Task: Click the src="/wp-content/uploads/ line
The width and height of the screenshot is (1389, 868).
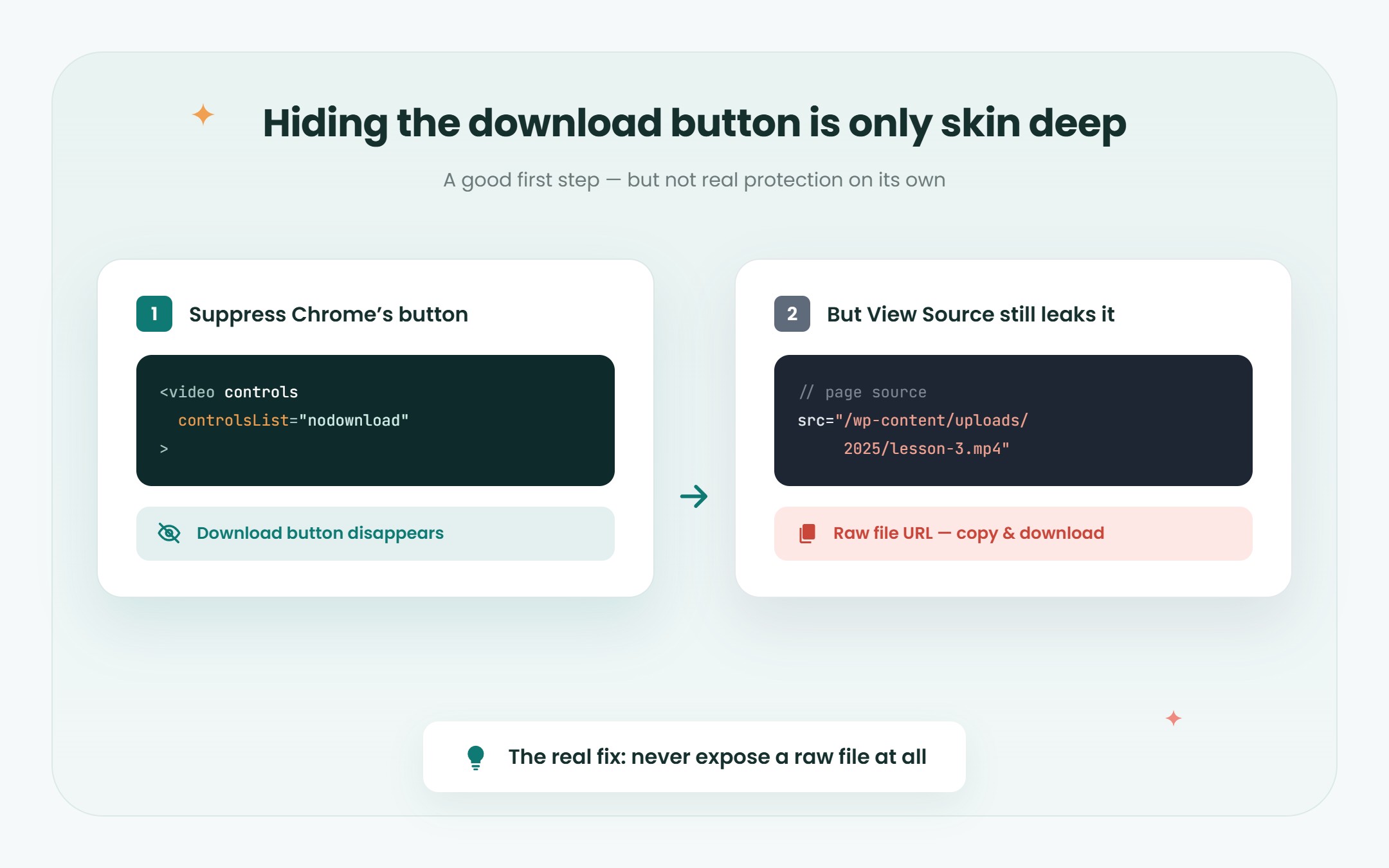Action: tap(913, 420)
